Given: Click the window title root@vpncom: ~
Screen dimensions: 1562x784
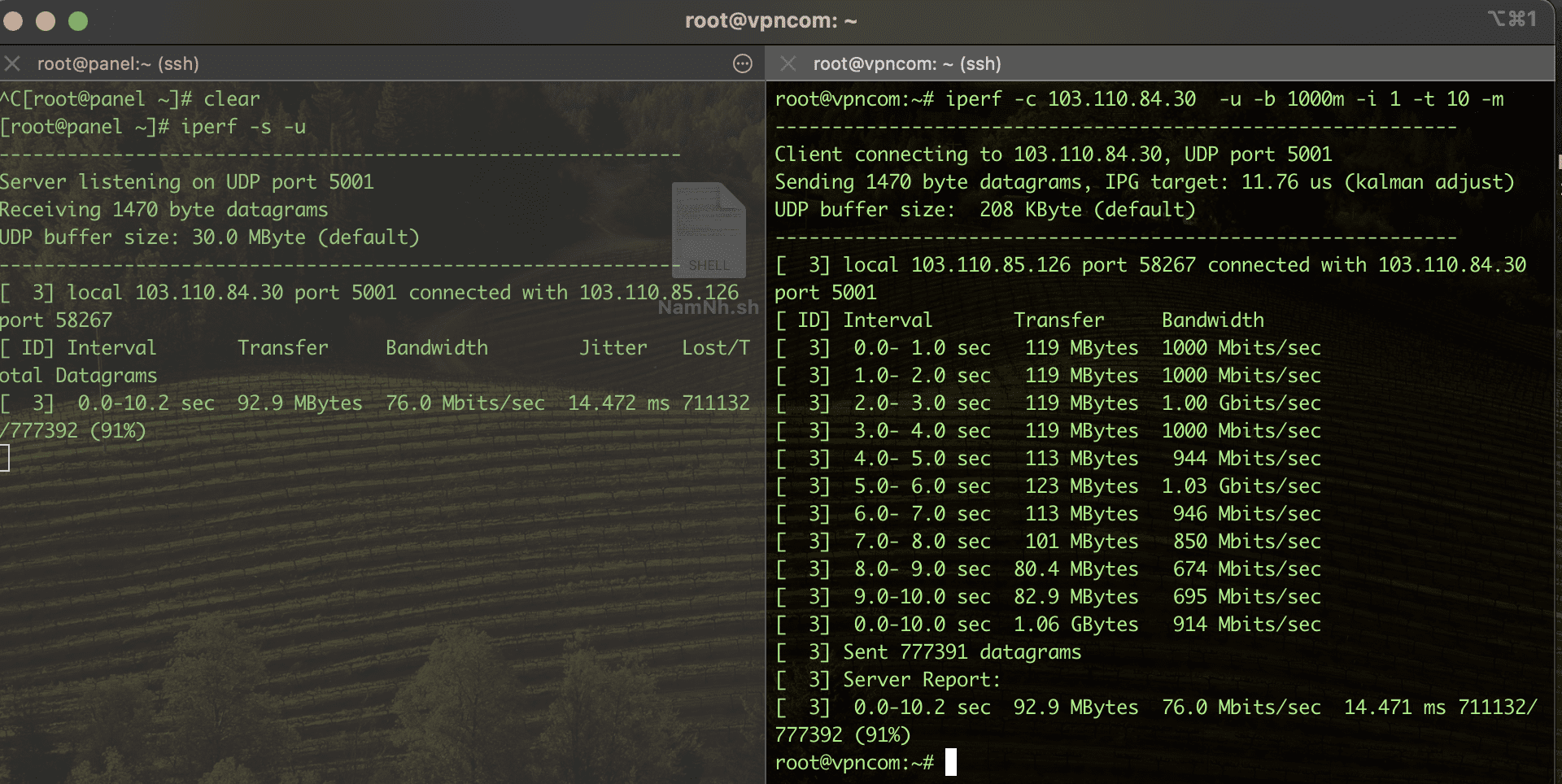Looking at the screenshot, I should pos(770,21).
